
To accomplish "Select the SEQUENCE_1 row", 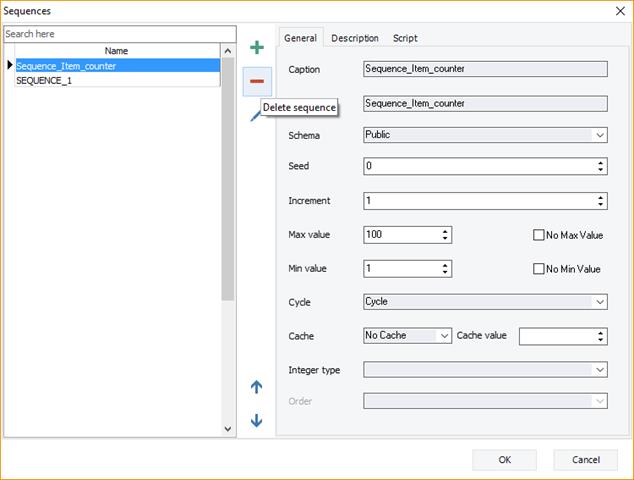I will 118,80.
